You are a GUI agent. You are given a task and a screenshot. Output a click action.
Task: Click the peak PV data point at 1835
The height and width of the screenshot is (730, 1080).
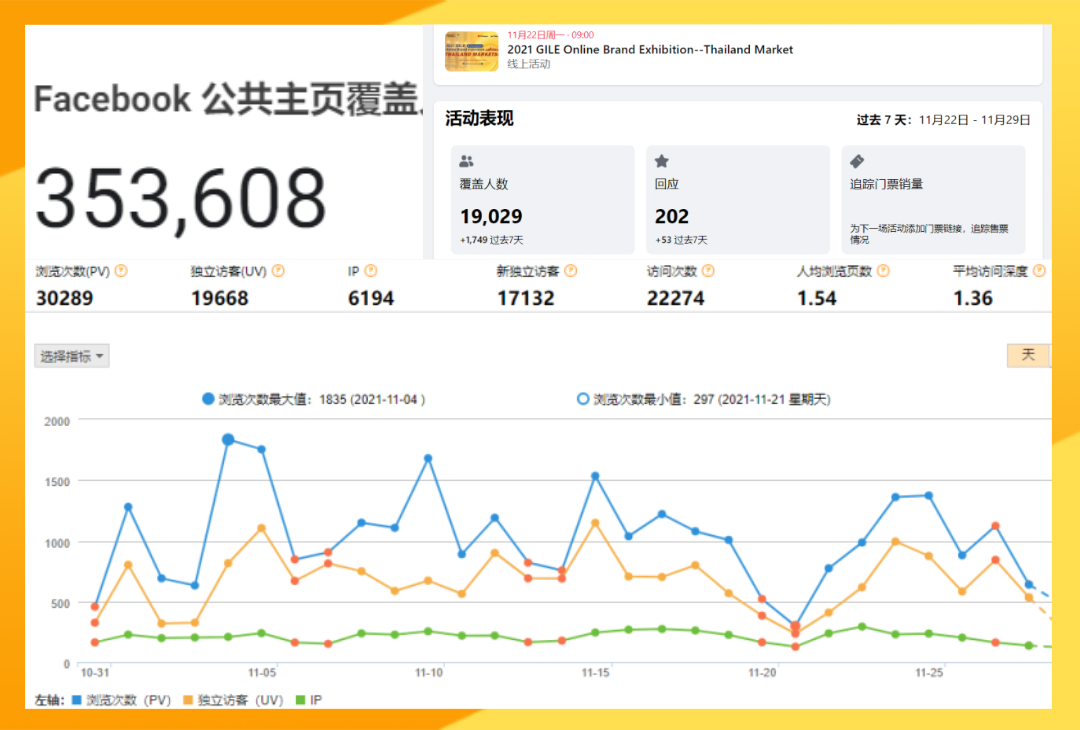click(228, 439)
